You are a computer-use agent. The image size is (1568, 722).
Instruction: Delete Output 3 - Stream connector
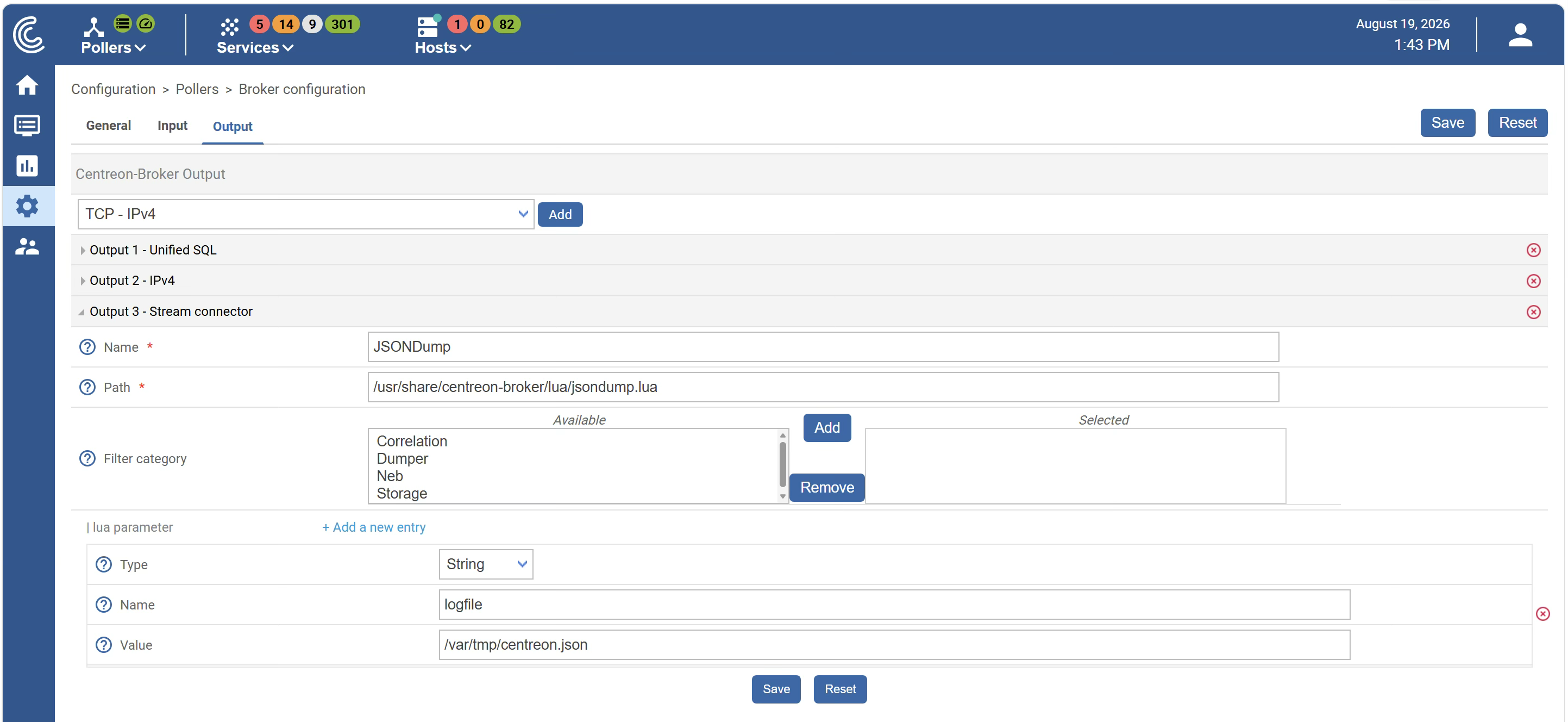point(1533,312)
